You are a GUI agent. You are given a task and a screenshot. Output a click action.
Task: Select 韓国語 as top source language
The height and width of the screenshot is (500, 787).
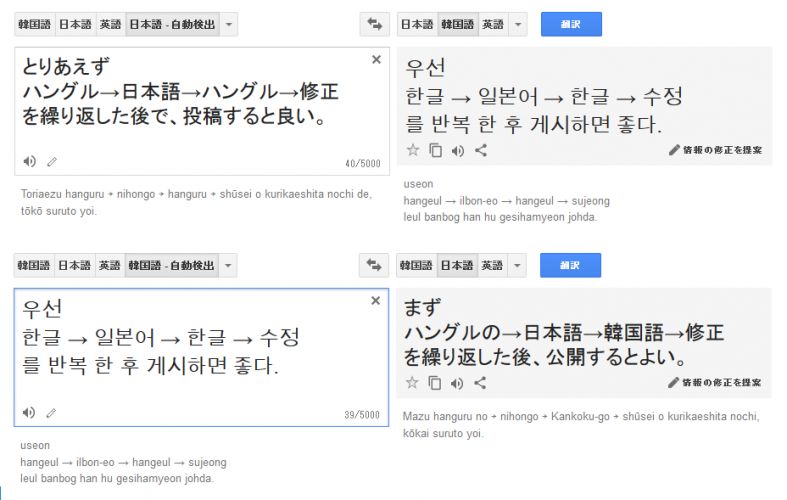click(34, 24)
